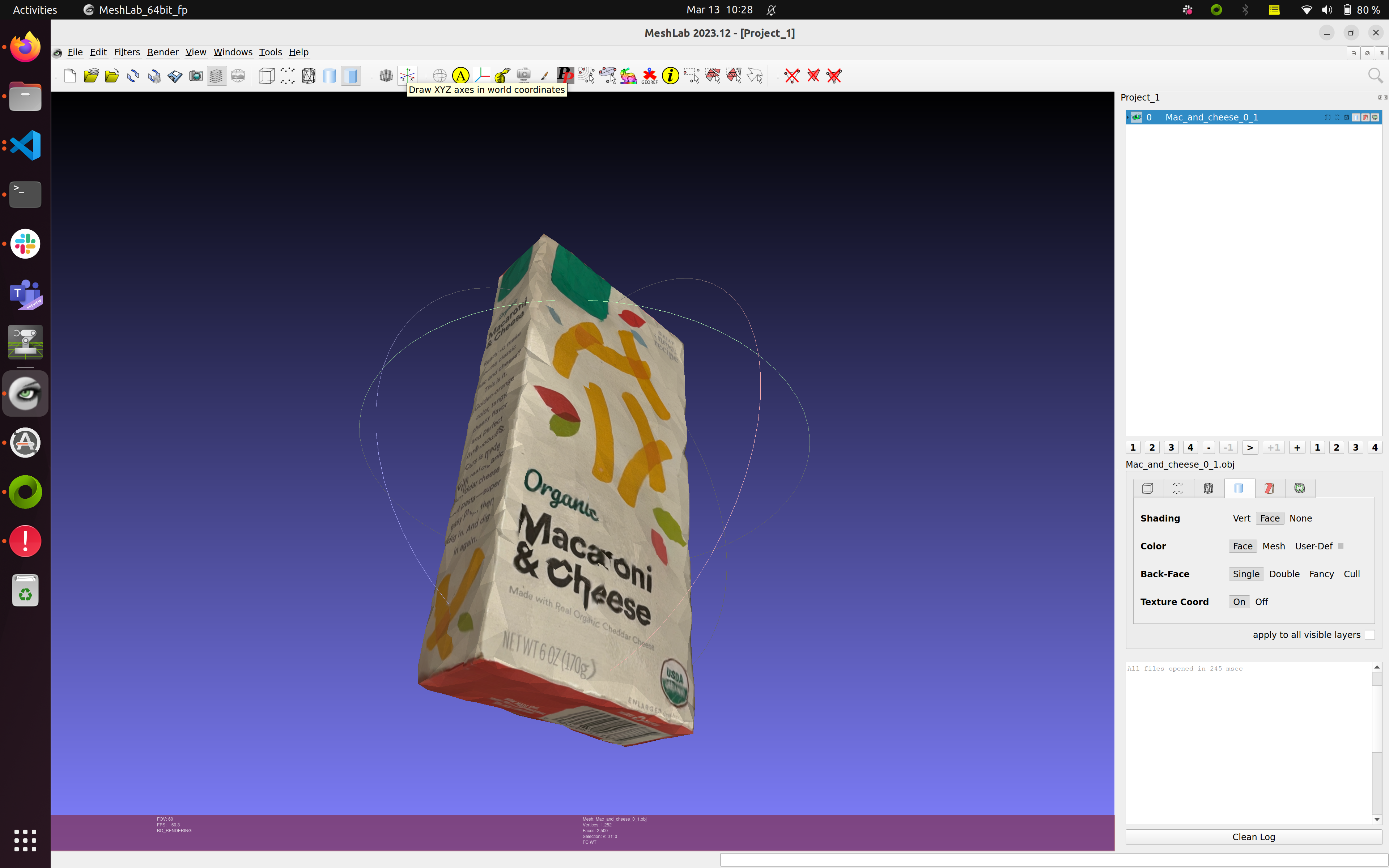Hide Mac_and_cheese_0_1 layer using eye icon
This screenshot has height=868, width=1389.
tap(1137, 117)
